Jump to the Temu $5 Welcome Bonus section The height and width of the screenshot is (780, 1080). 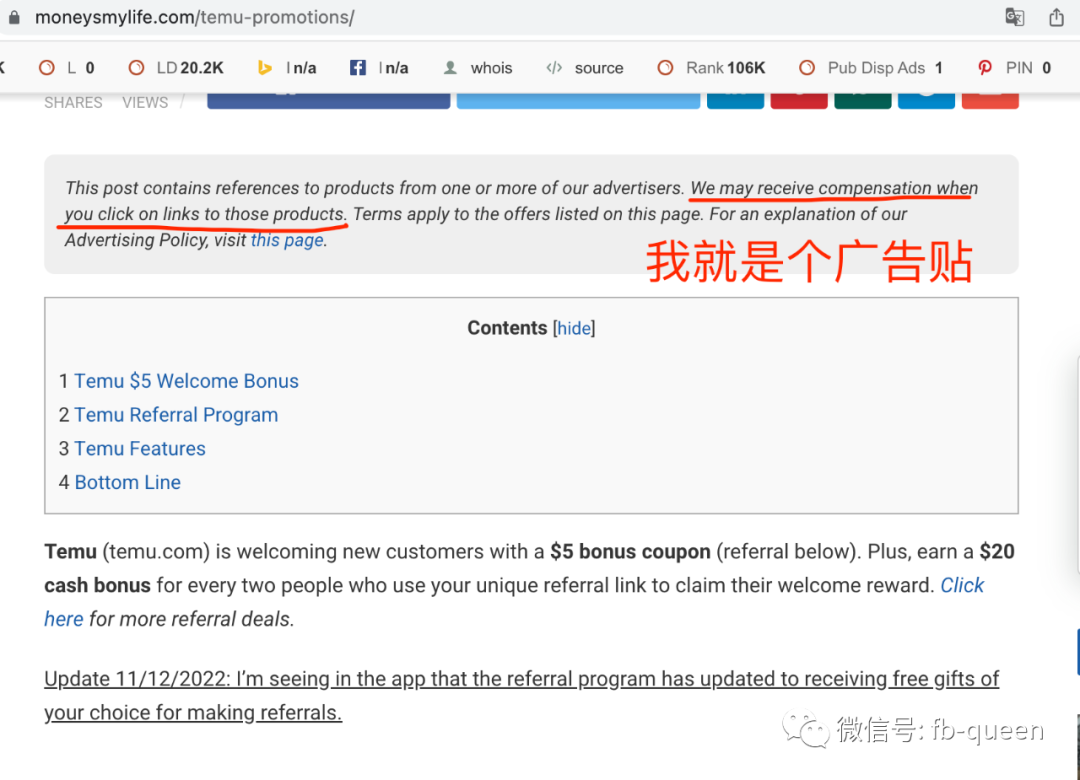(x=186, y=381)
